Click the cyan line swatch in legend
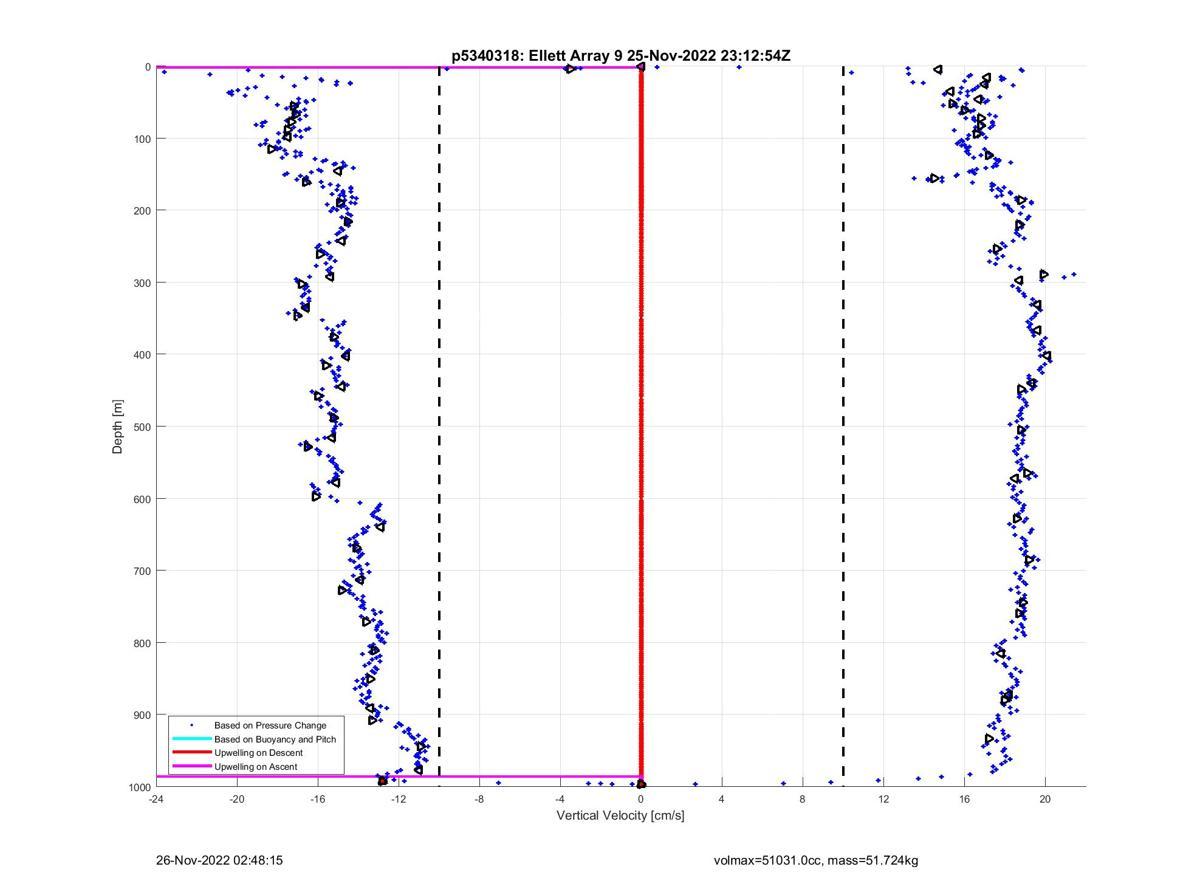Screen dimensions: 1200x885 (x=191, y=739)
